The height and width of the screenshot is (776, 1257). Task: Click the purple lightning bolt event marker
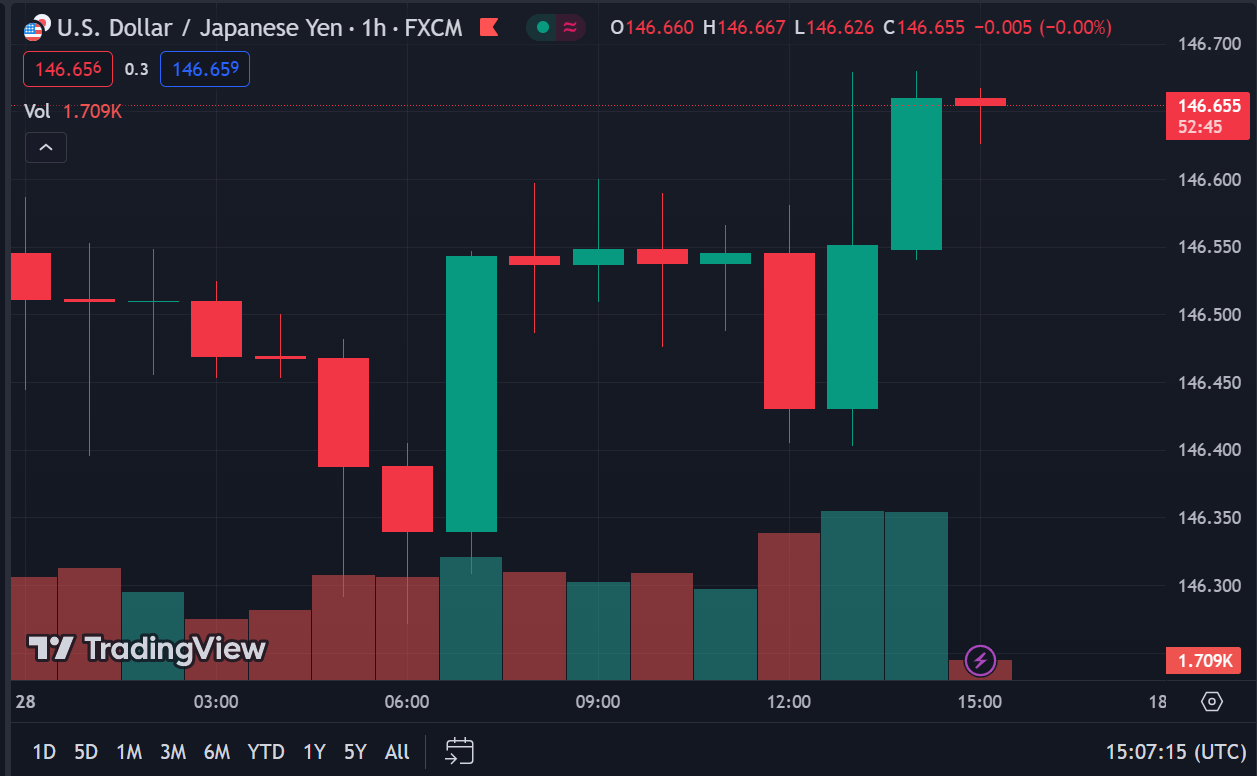pyautogui.click(x=980, y=660)
